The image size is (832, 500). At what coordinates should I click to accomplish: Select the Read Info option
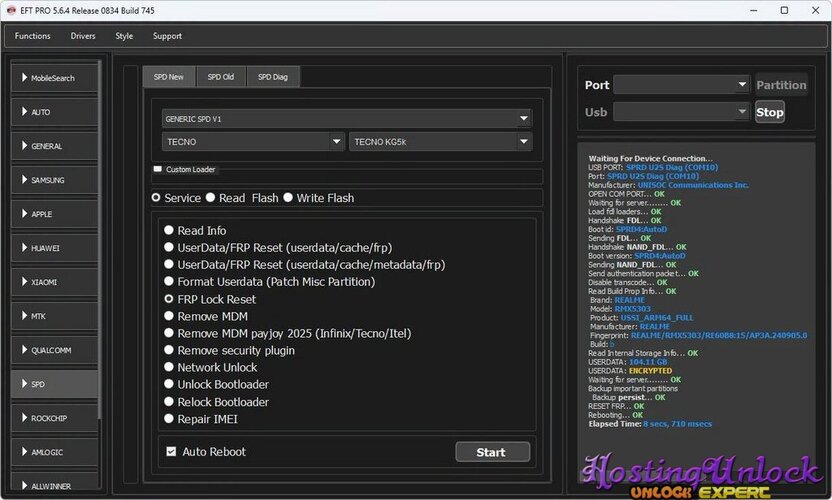pos(169,230)
